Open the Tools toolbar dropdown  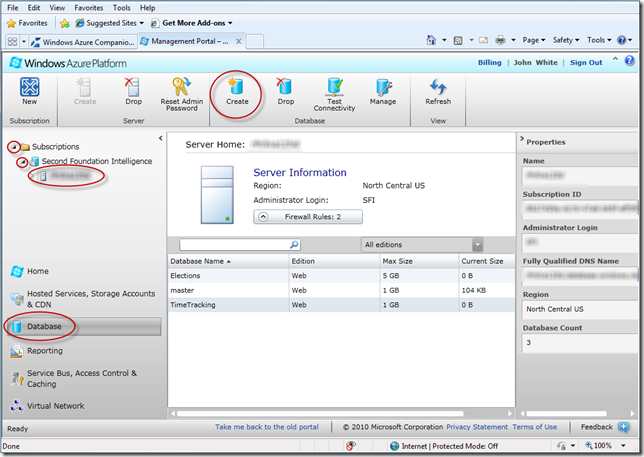click(599, 40)
